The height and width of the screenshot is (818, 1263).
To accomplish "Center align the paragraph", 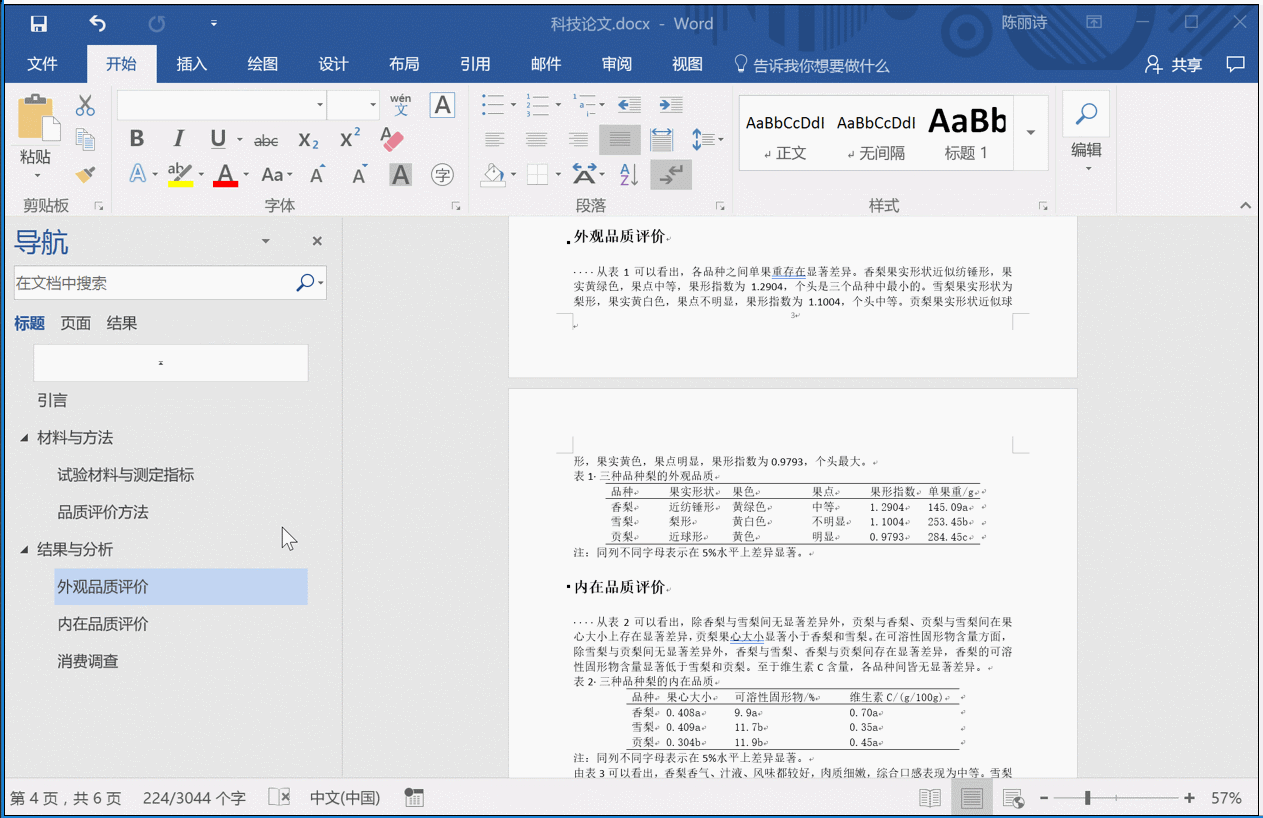I will click(536, 140).
